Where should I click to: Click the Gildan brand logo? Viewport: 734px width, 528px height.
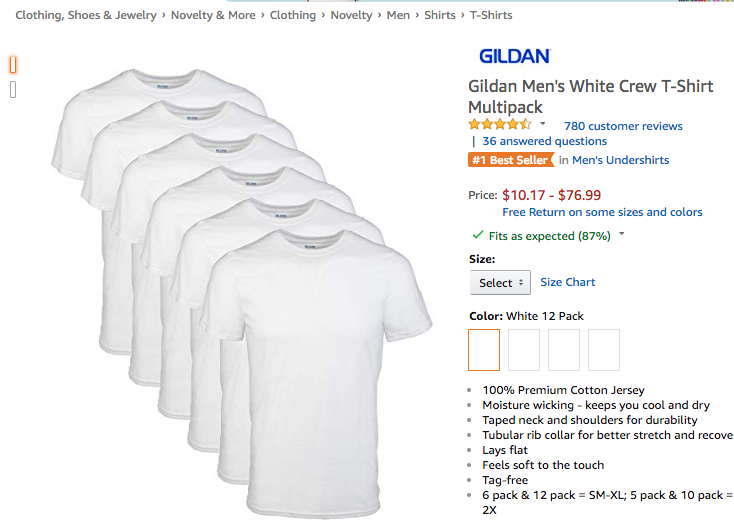coord(514,56)
